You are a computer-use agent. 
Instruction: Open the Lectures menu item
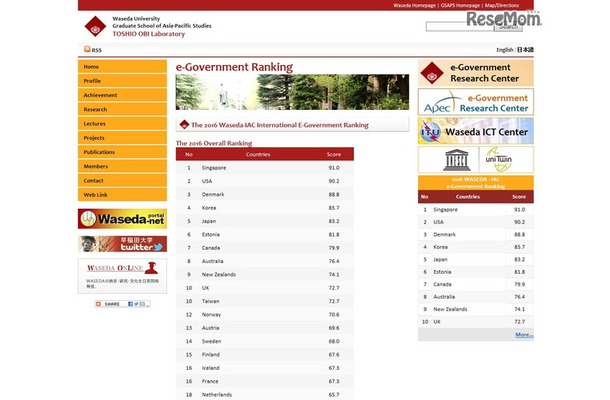122,123
